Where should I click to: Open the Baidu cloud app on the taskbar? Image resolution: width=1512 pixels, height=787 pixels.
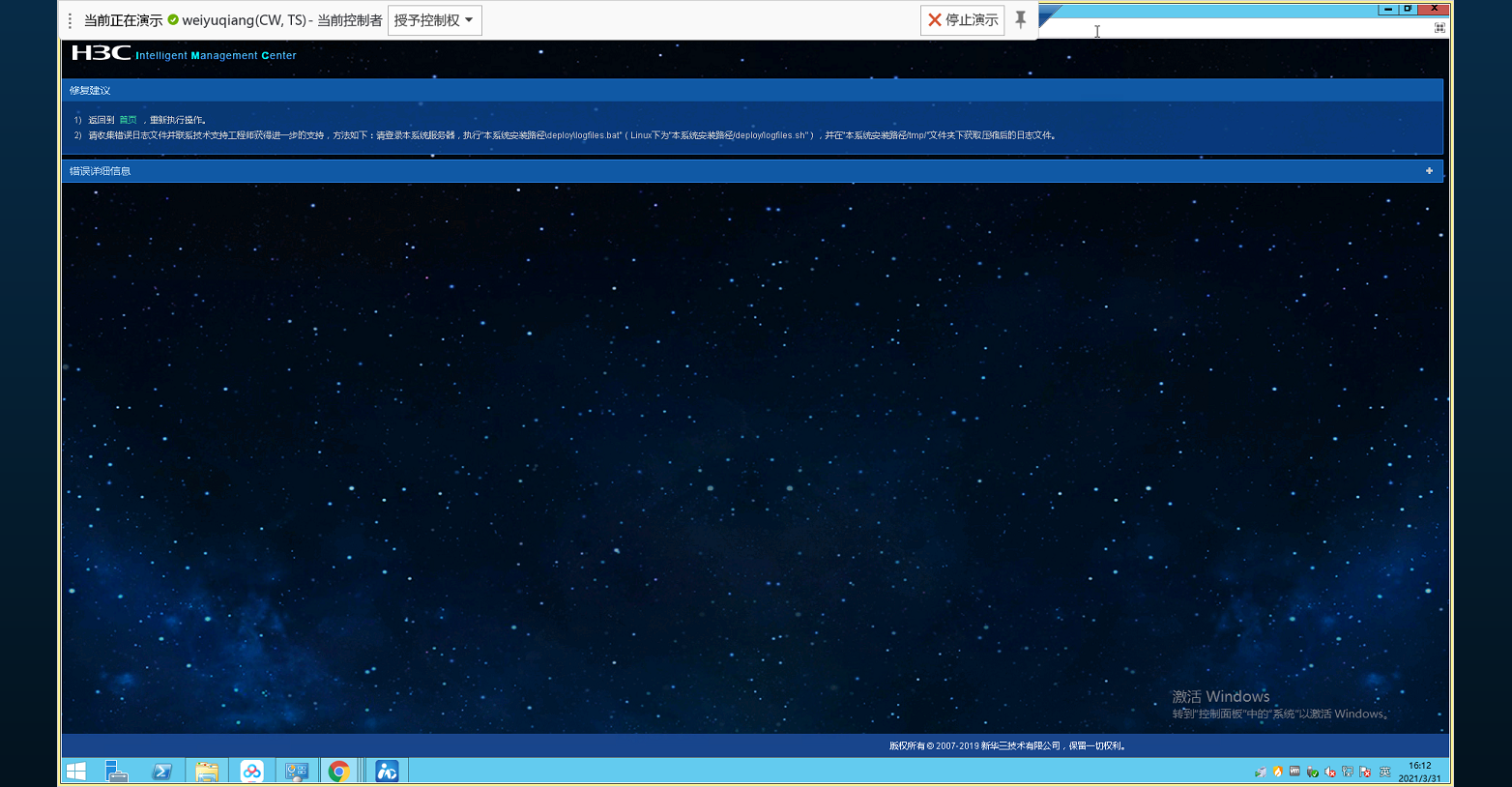[251, 771]
